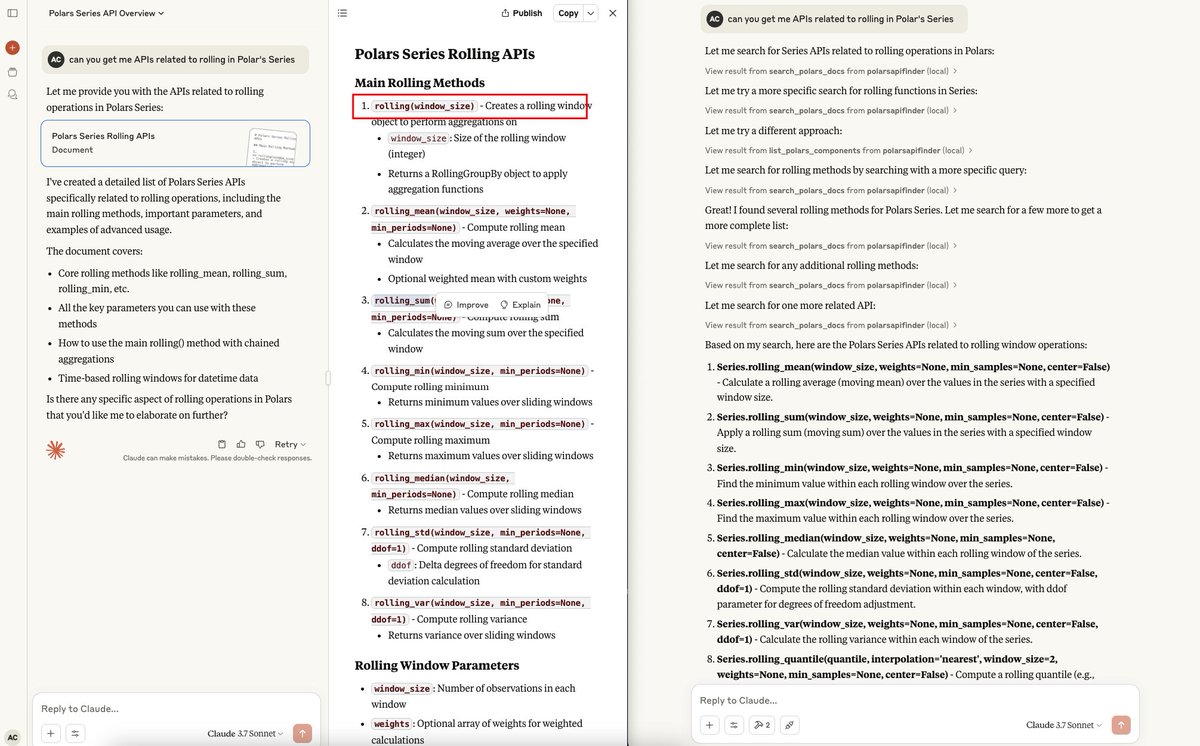
Task: Copy the artifact contents
Action: [568, 13]
